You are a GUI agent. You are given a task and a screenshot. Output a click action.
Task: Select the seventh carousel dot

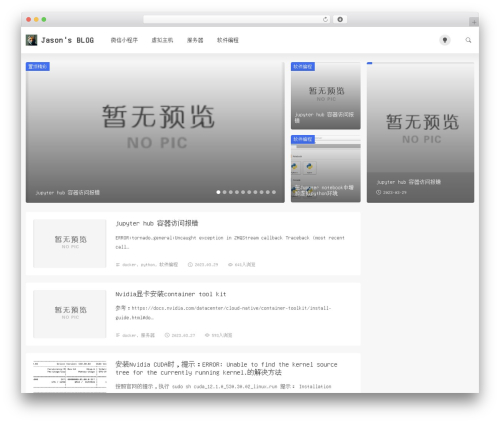click(x=255, y=192)
